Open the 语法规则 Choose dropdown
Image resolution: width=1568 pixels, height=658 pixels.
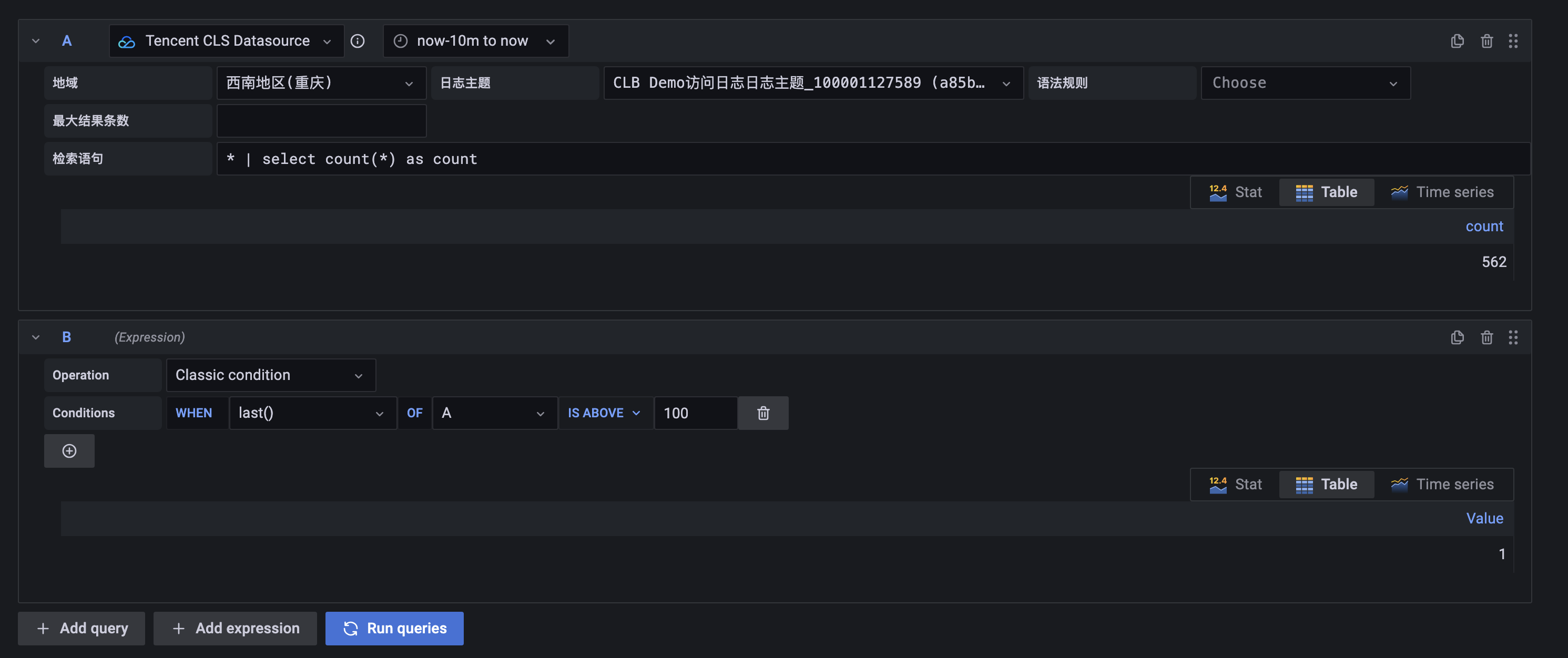tap(1306, 83)
